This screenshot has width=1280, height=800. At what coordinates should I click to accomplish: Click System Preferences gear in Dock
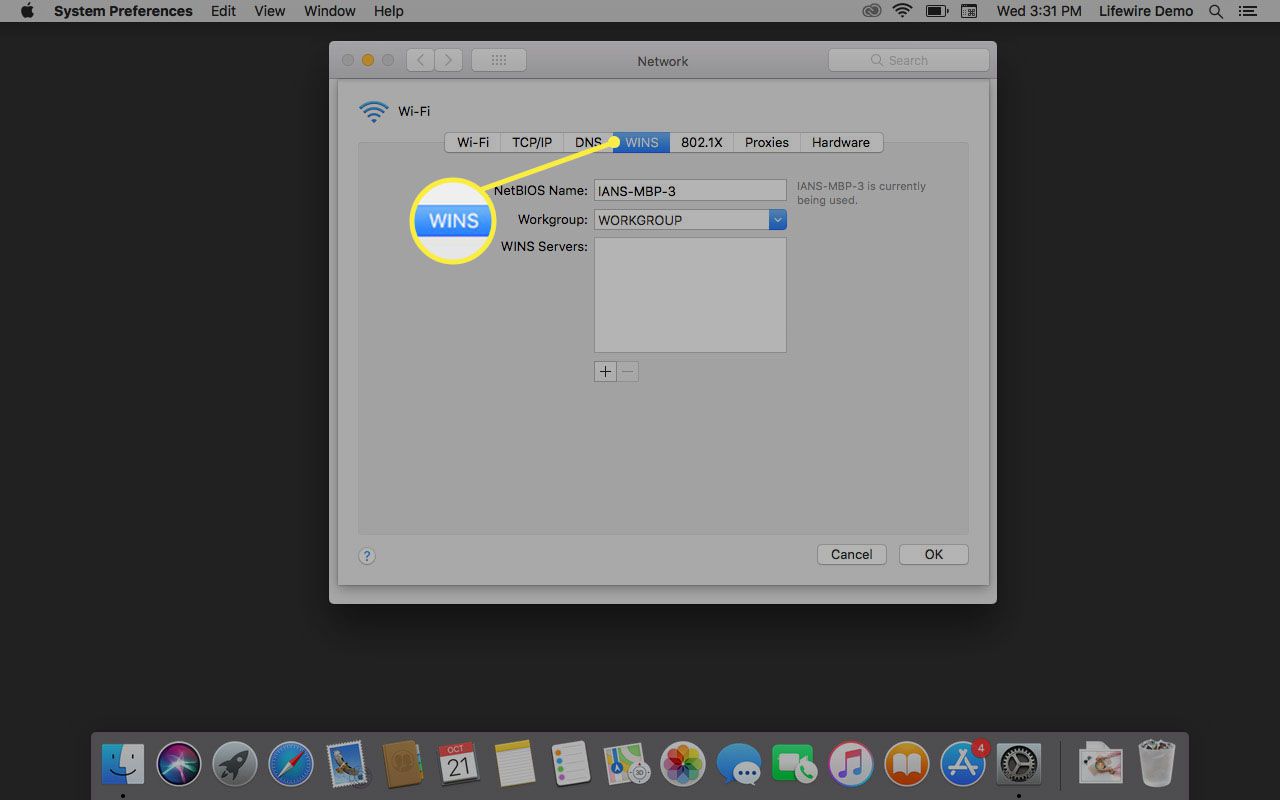coord(1019,765)
